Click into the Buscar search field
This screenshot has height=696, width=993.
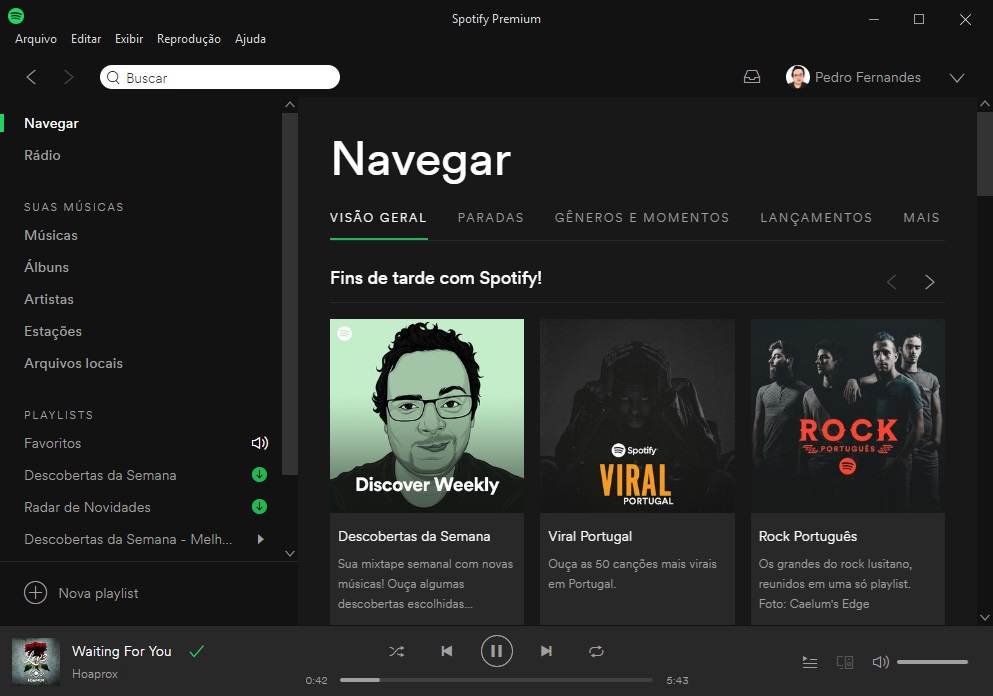pyautogui.click(x=220, y=77)
